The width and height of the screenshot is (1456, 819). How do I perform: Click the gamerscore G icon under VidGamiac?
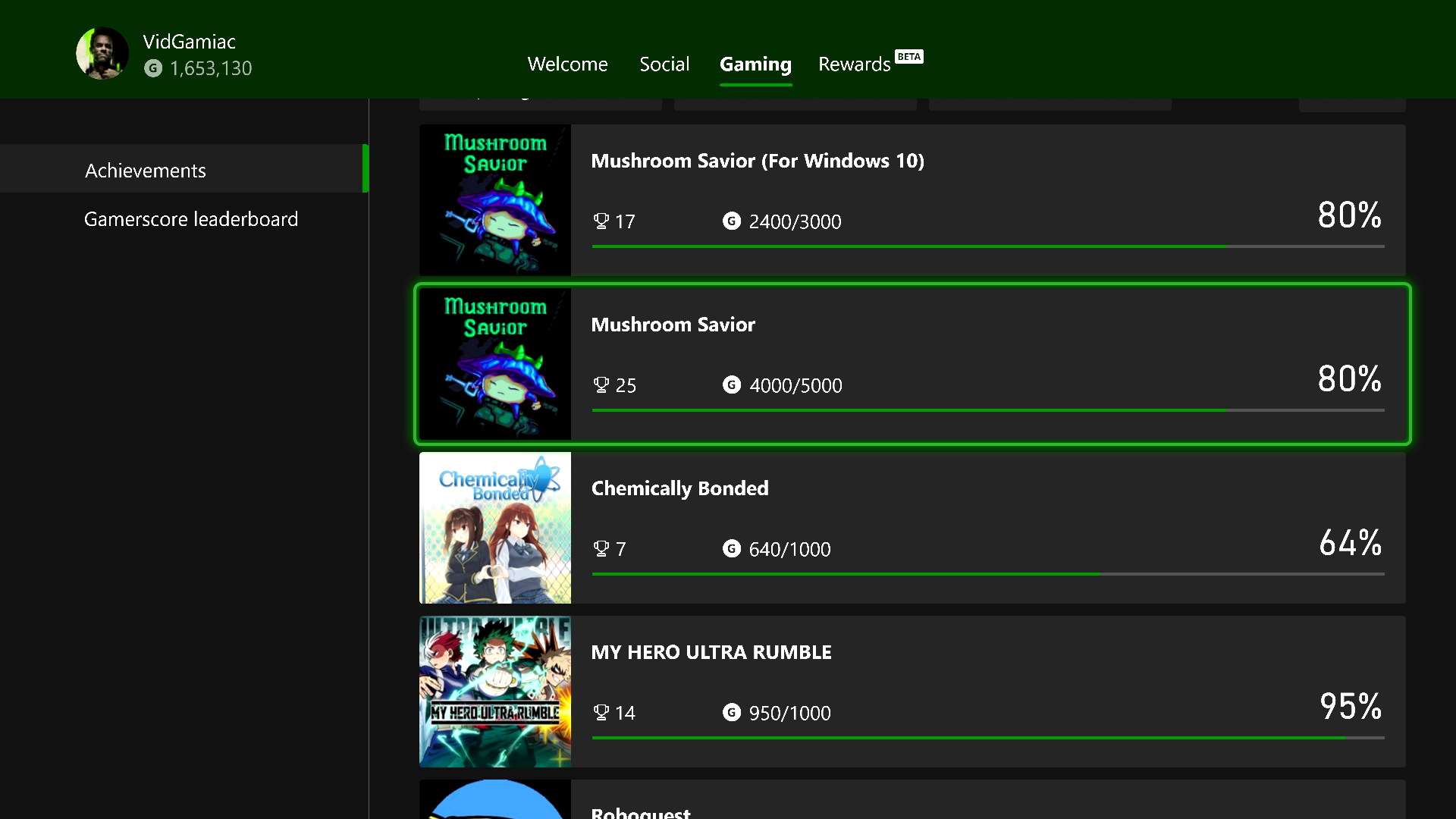[x=153, y=68]
